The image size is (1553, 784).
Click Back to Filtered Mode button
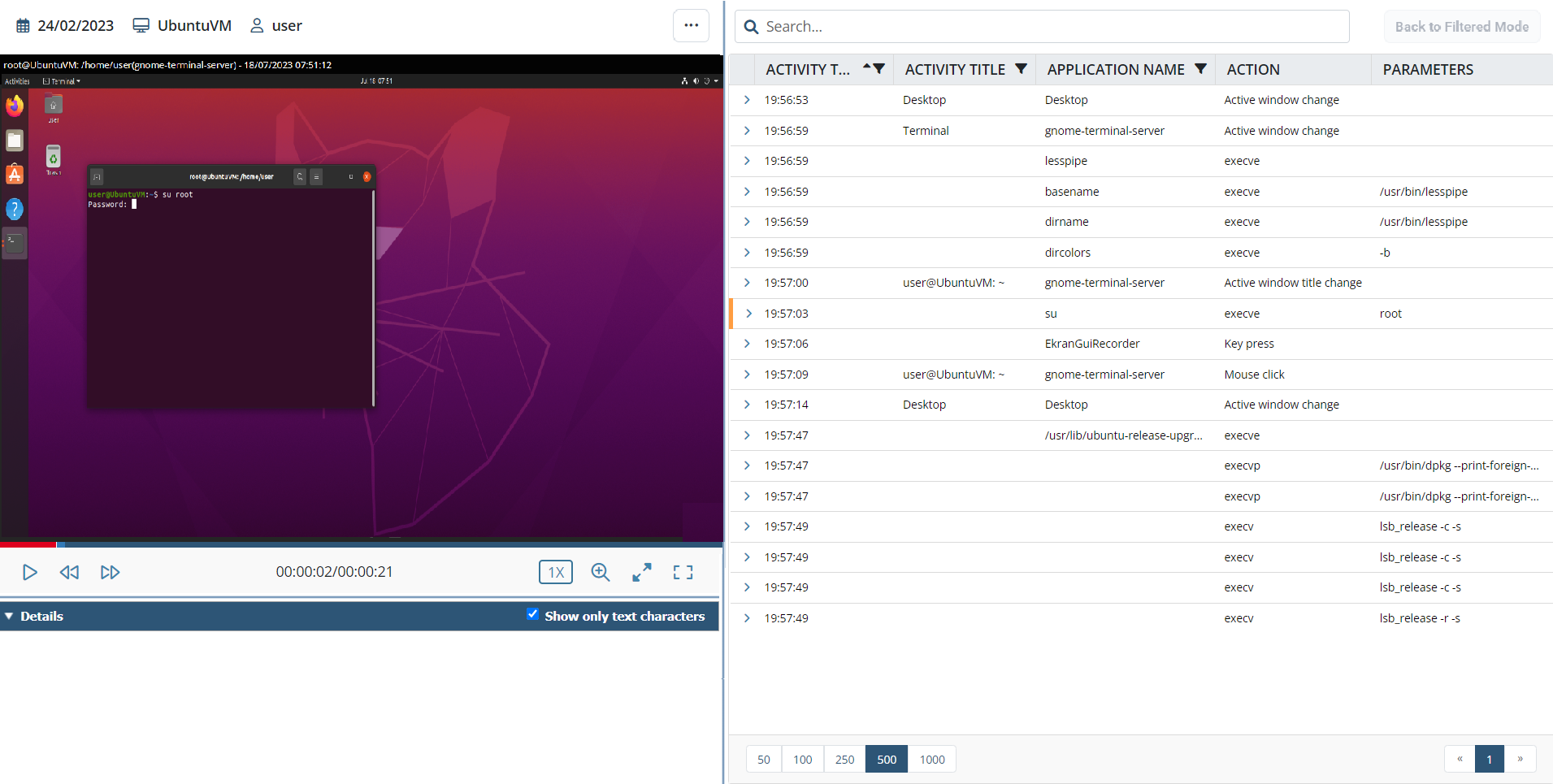coord(1461,27)
